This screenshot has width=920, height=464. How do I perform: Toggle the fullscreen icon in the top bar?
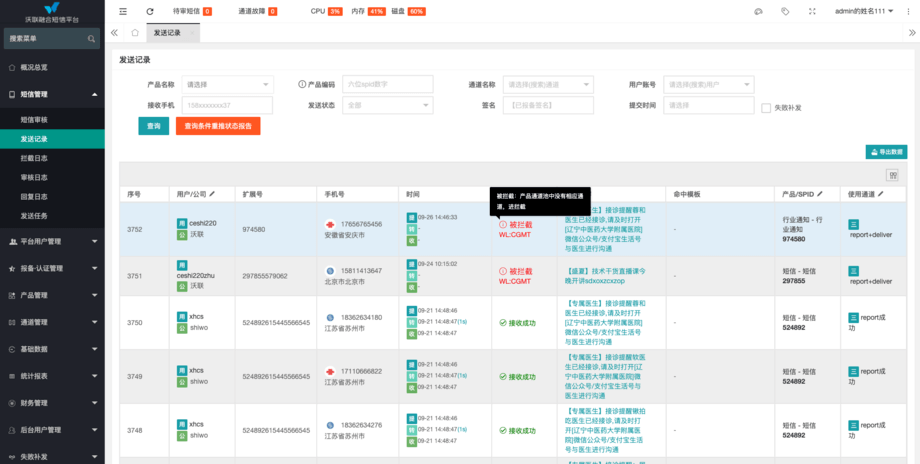(x=813, y=11)
